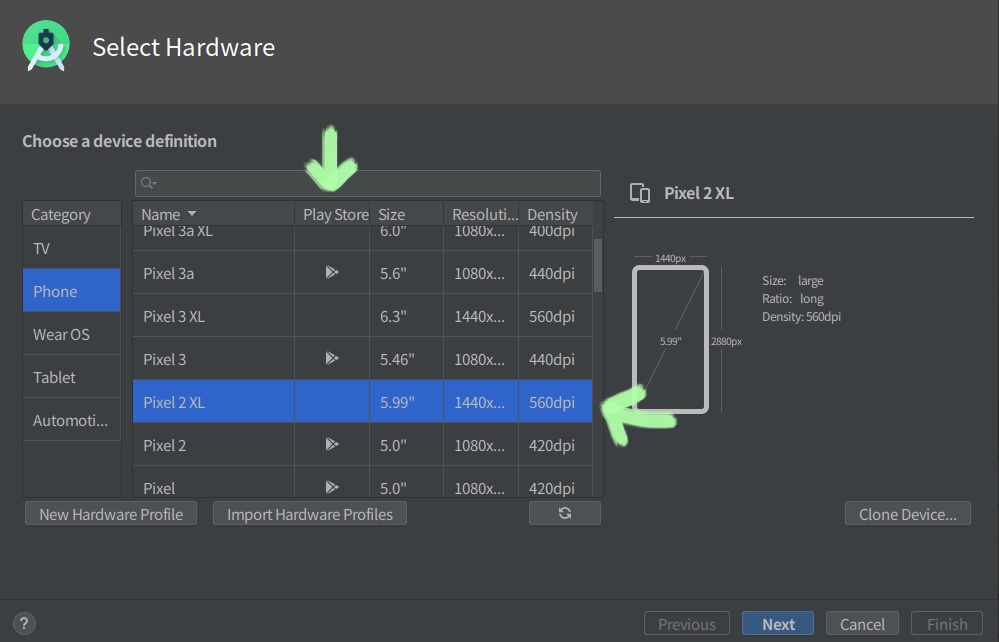This screenshot has height=642, width=999.
Task: Click the device list scrollbar thumb
Action: (x=598, y=266)
